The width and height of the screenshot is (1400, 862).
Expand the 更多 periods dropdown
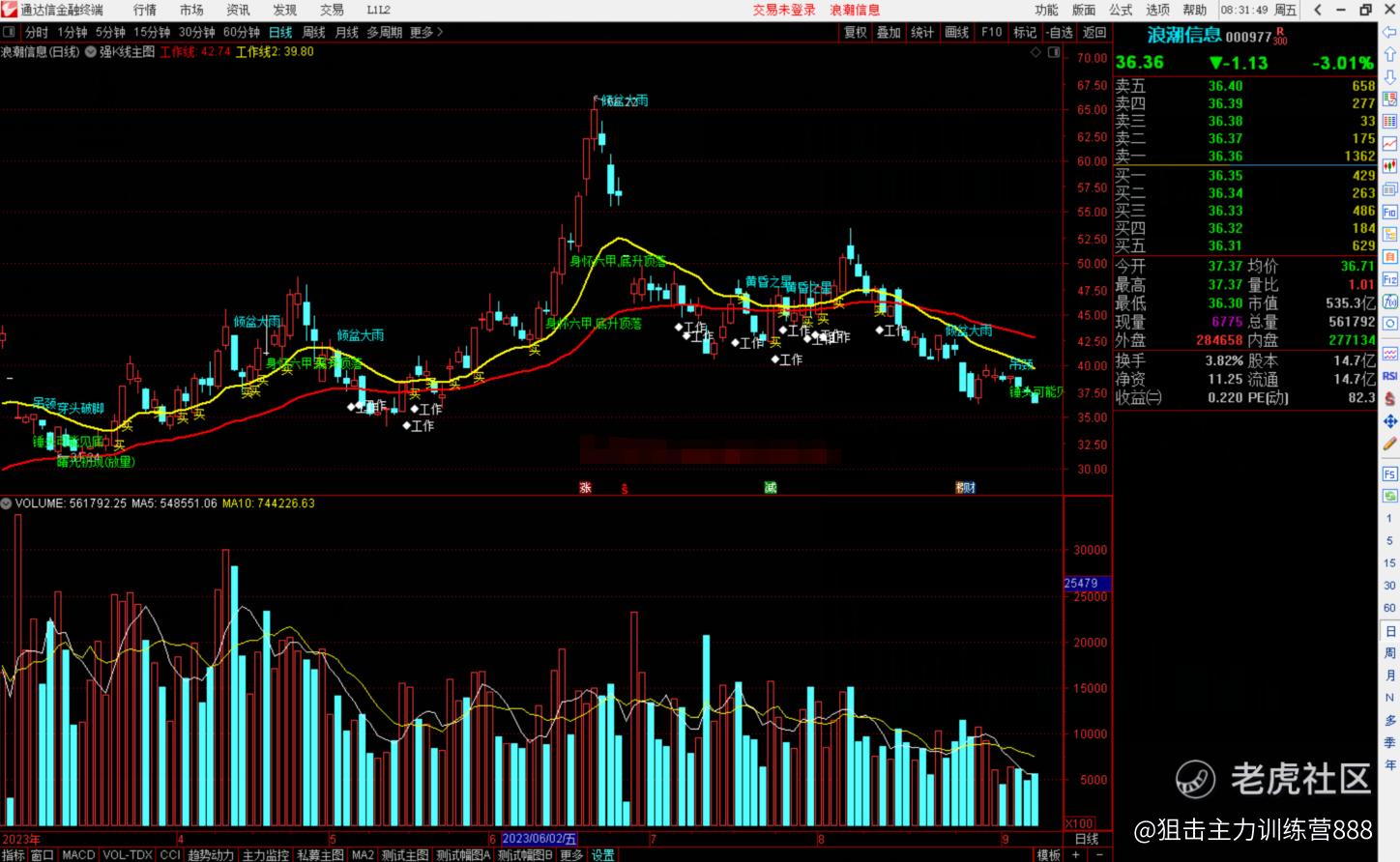(x=426, y=32)
